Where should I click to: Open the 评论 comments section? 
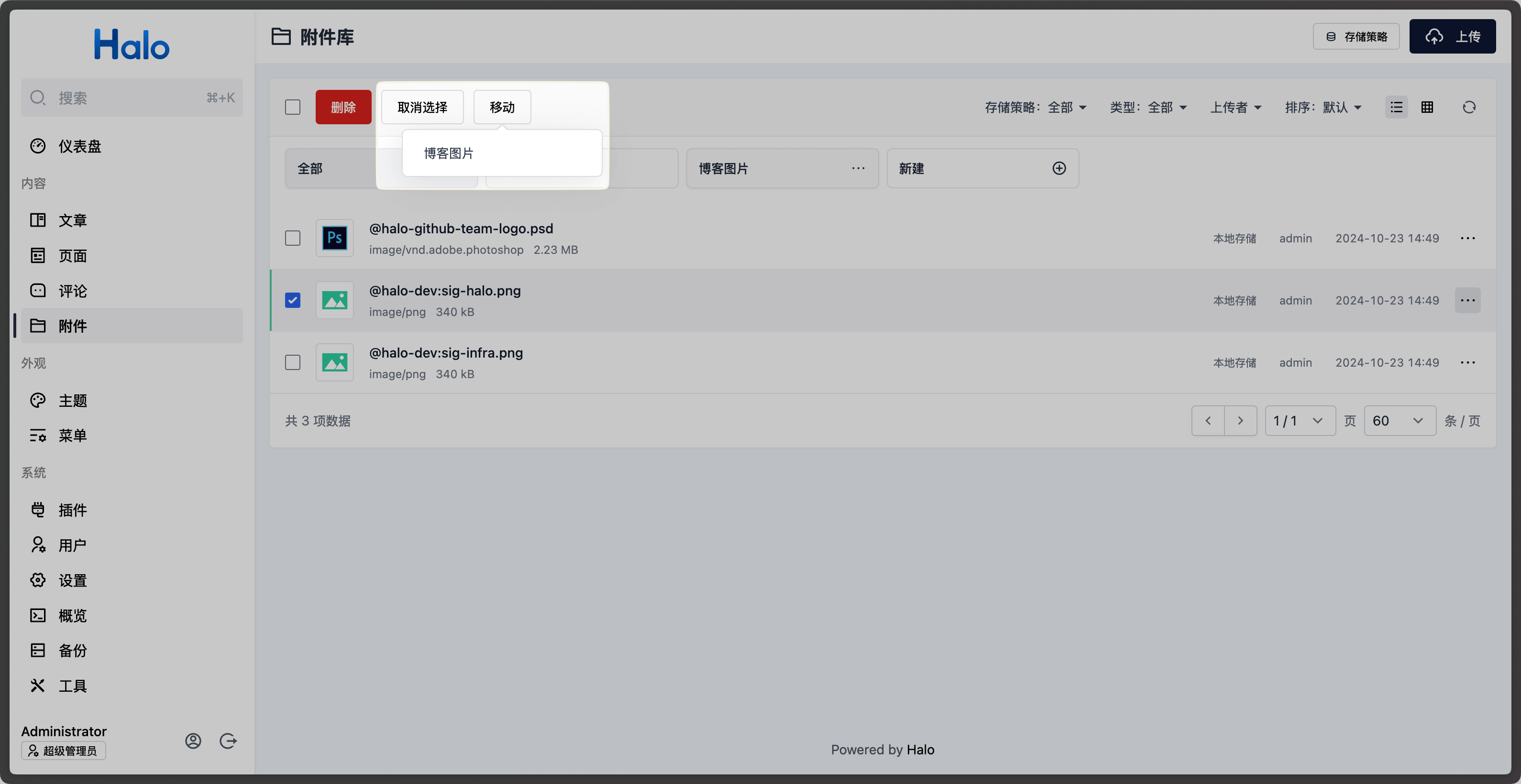[72, 290]
